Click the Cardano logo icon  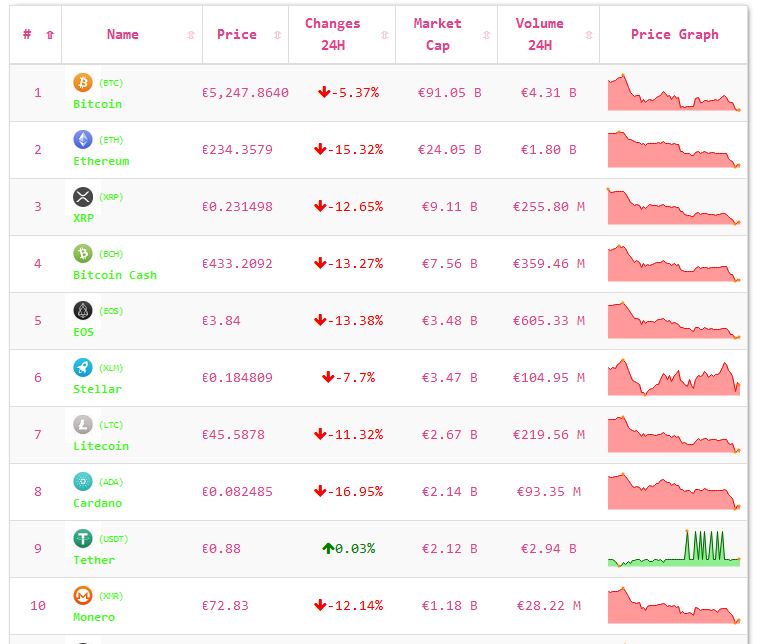(83, 481)
